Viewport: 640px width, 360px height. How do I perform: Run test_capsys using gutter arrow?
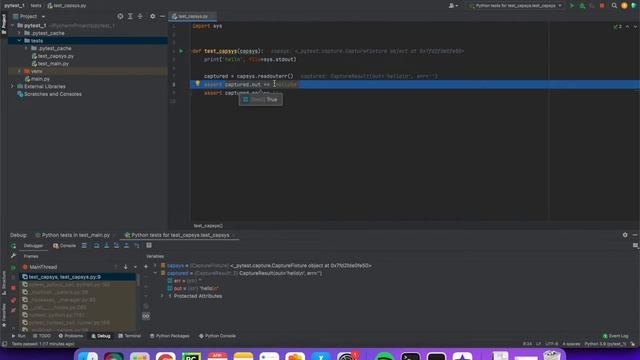181,51
